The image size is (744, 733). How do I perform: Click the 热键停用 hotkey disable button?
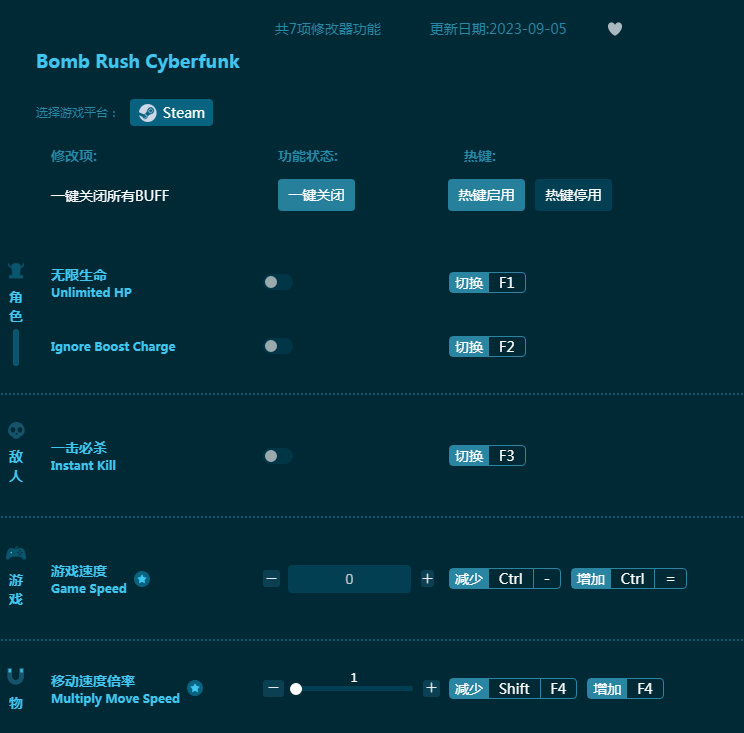click(573, 195)
